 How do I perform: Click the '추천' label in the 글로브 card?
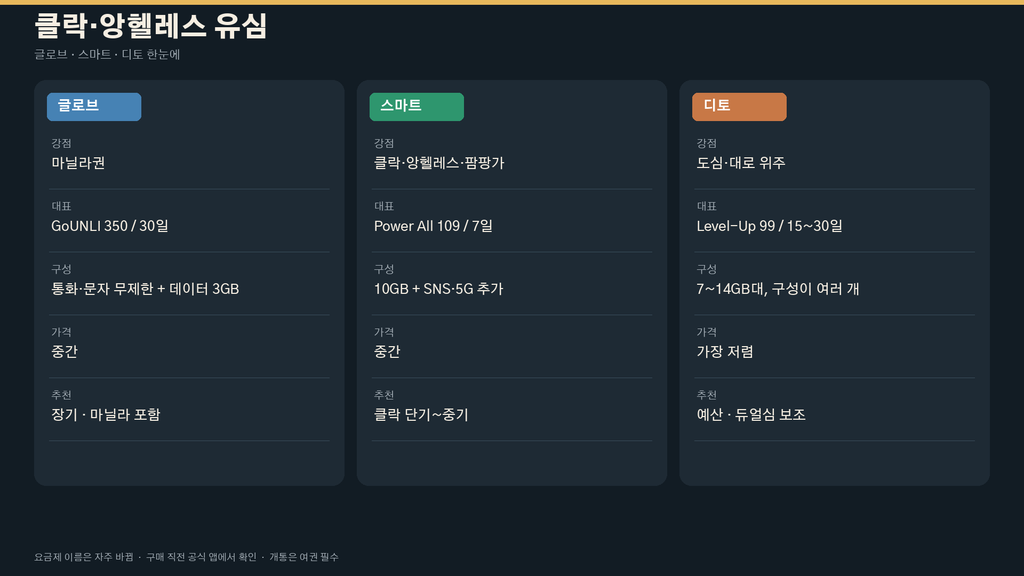pos(61,395)
